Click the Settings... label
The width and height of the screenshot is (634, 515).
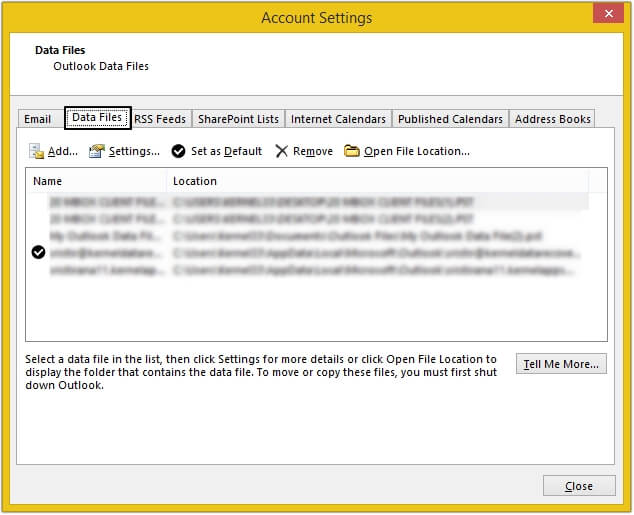coord(134,151)
